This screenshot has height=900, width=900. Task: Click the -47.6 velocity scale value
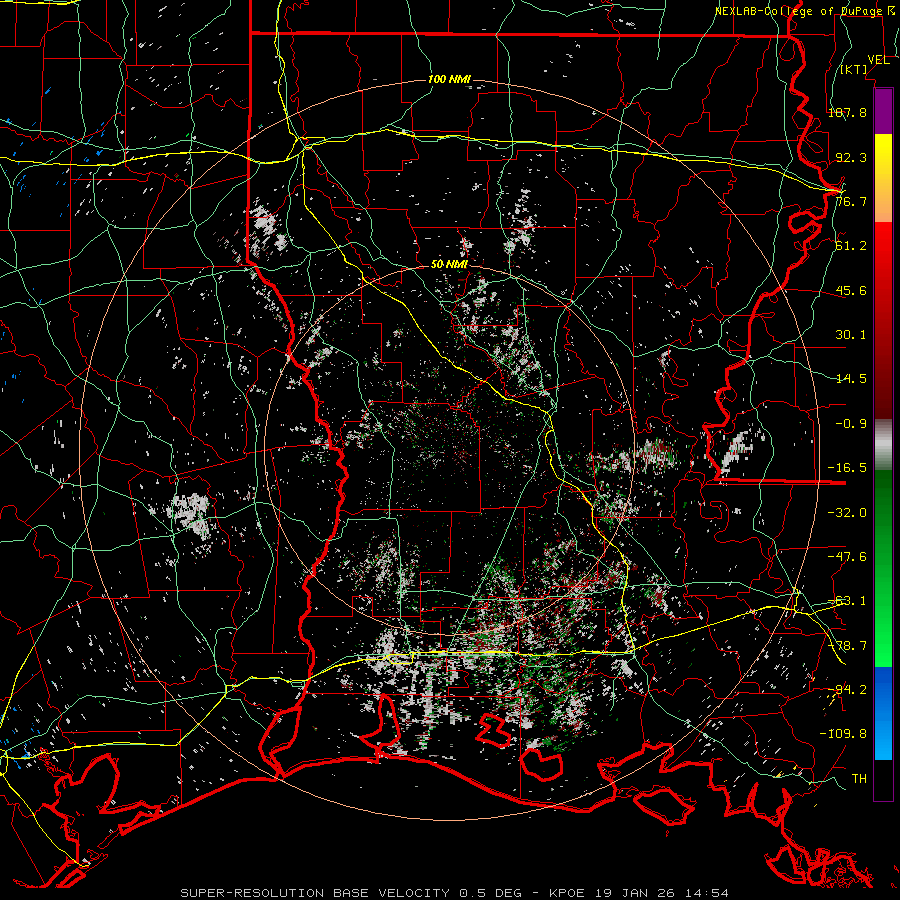point(847,557)
